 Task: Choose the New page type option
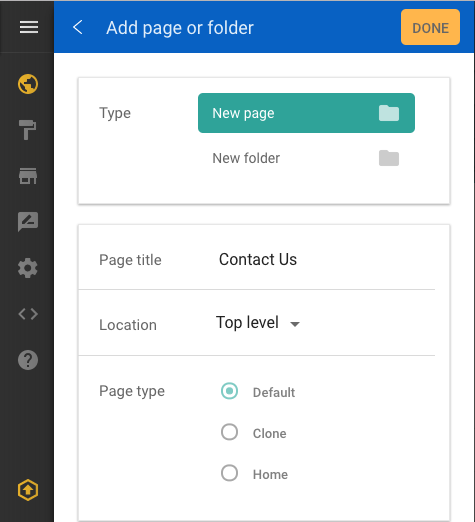306,113
